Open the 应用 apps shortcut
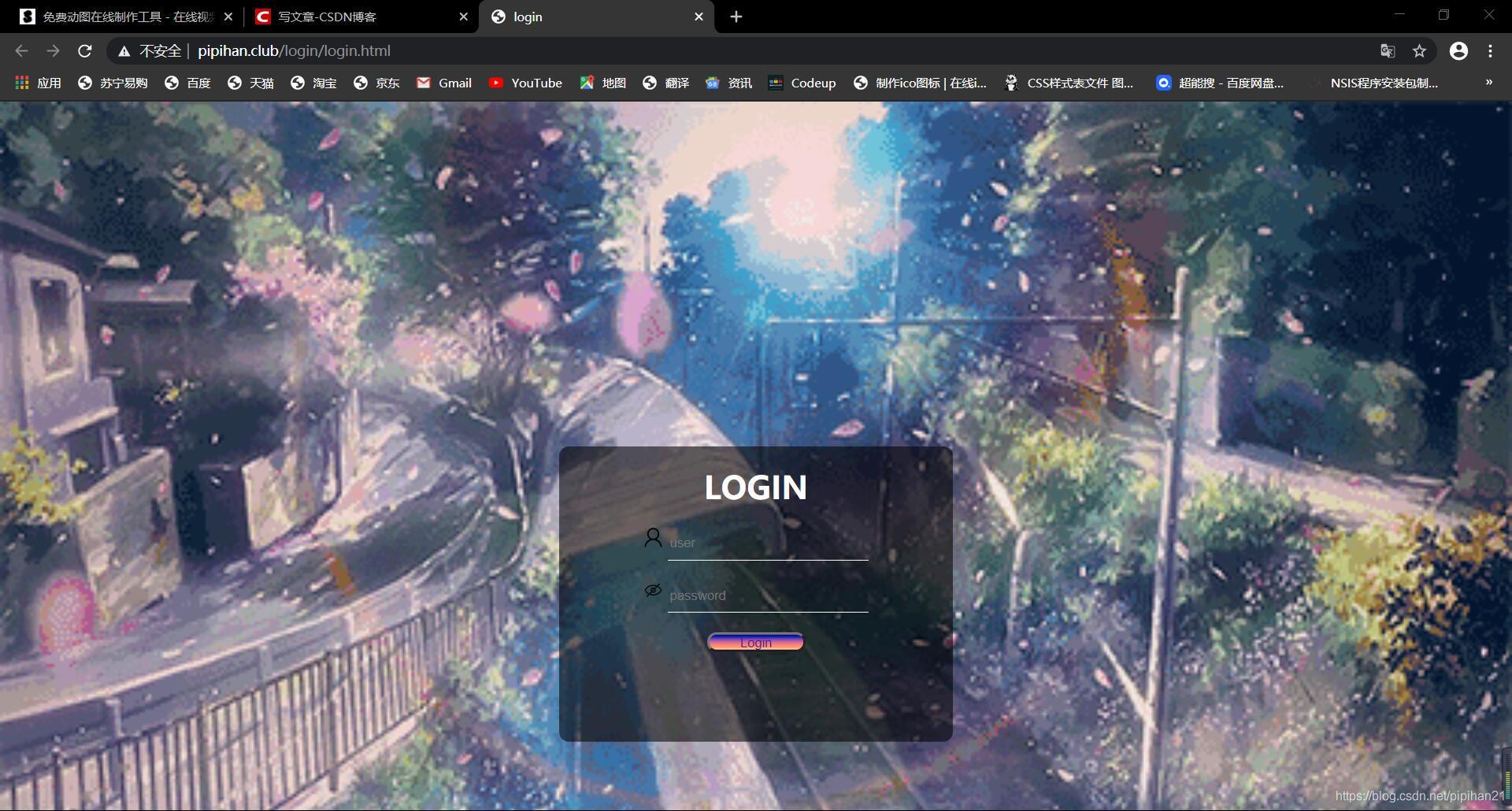Image resolution: width=1512 pixels, height=811 pixels. [x=38, y=83]
